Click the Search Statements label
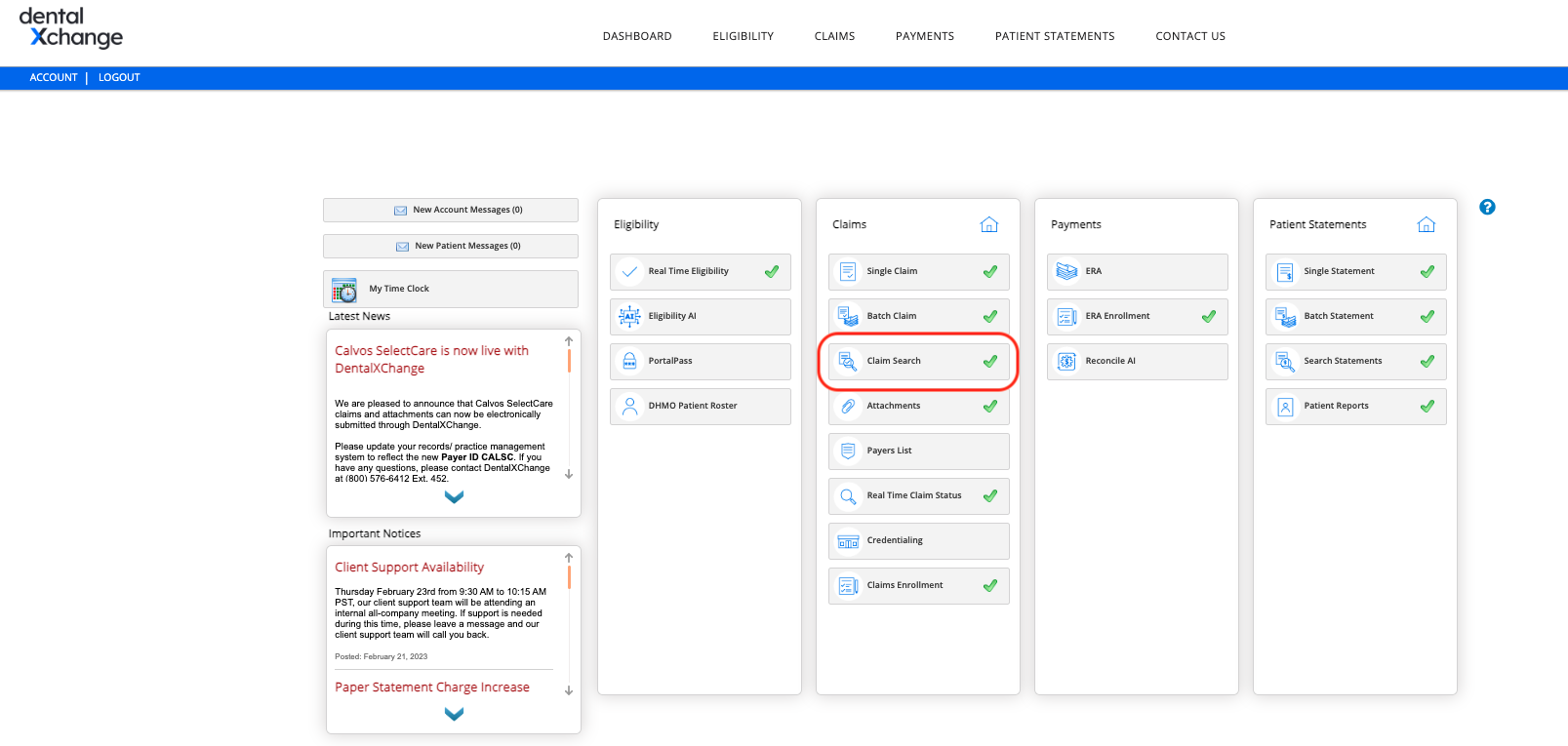 click(1343, 361)
